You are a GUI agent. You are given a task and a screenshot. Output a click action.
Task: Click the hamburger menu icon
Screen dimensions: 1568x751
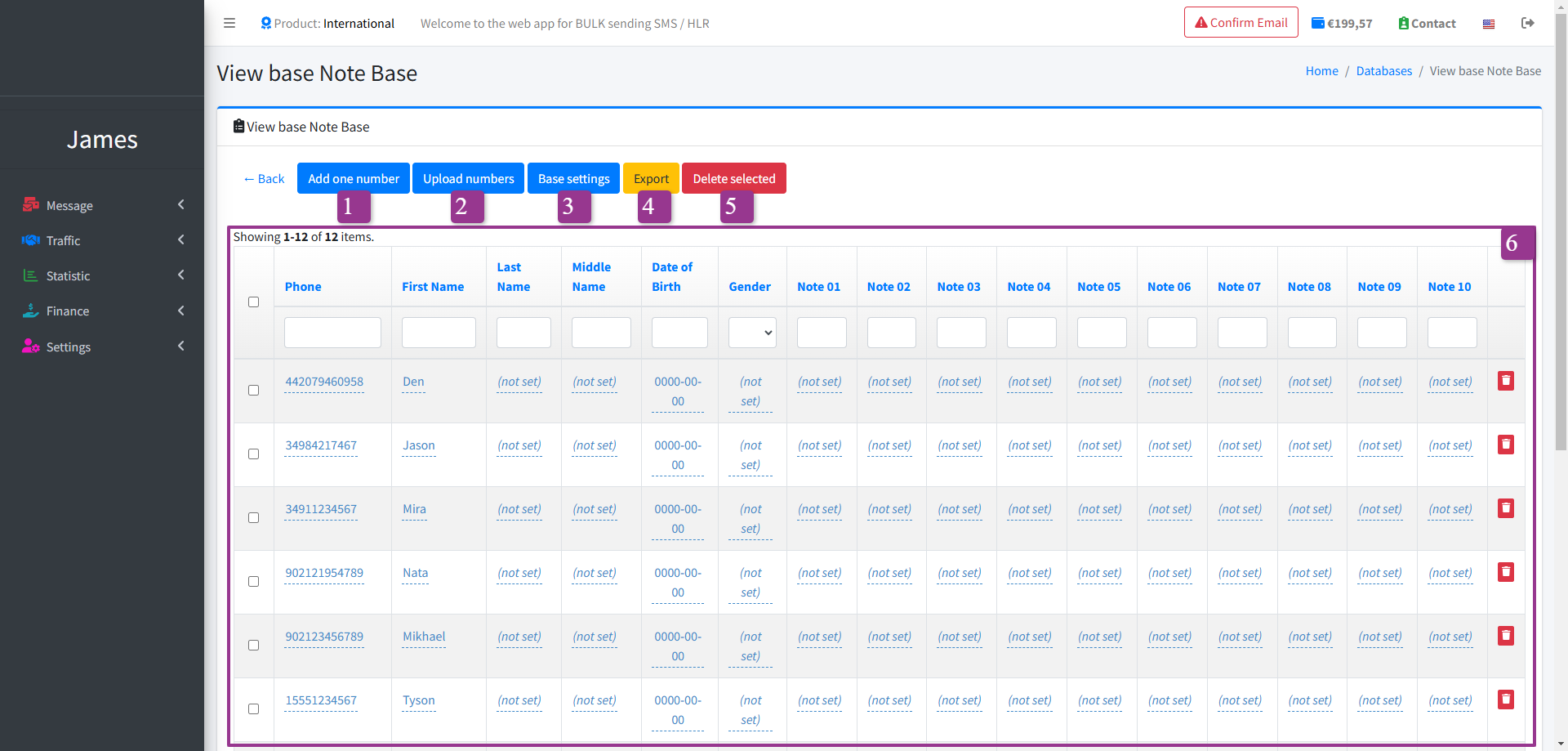coord(229,23)
